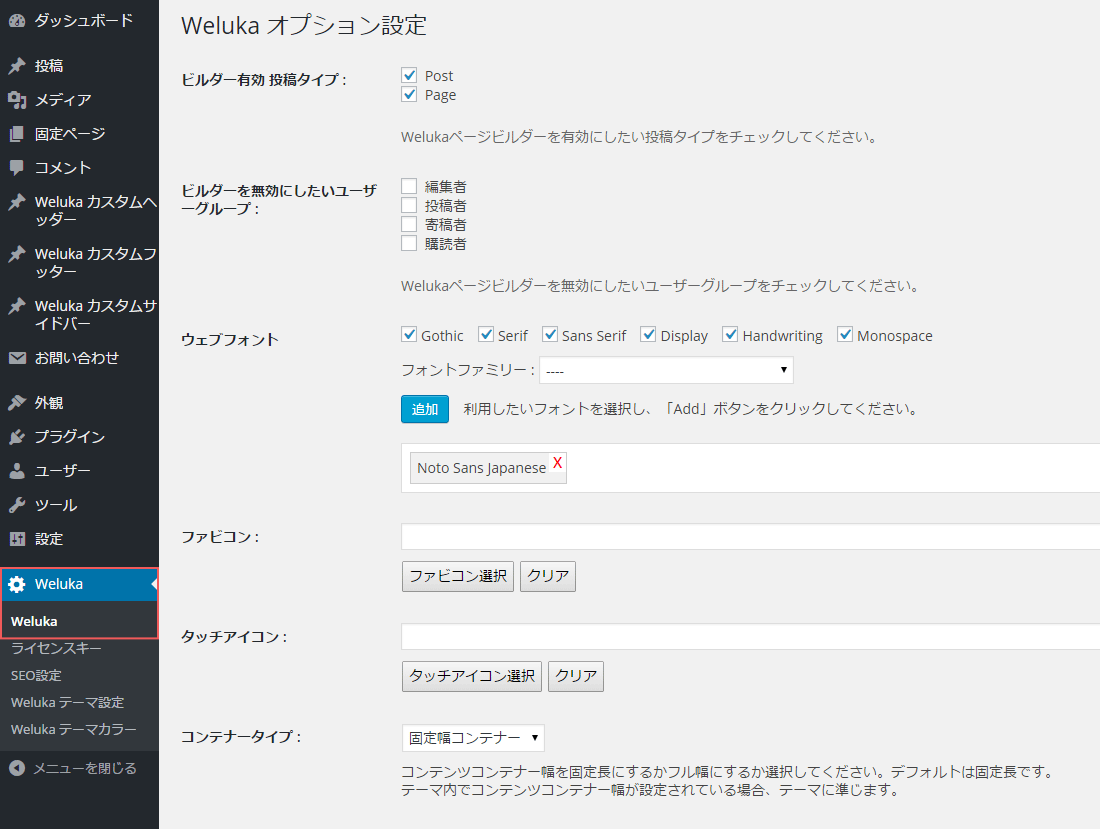Toggle the Monospace web font checkbox
Screen dimensions: 1100x829
(845, 335)
